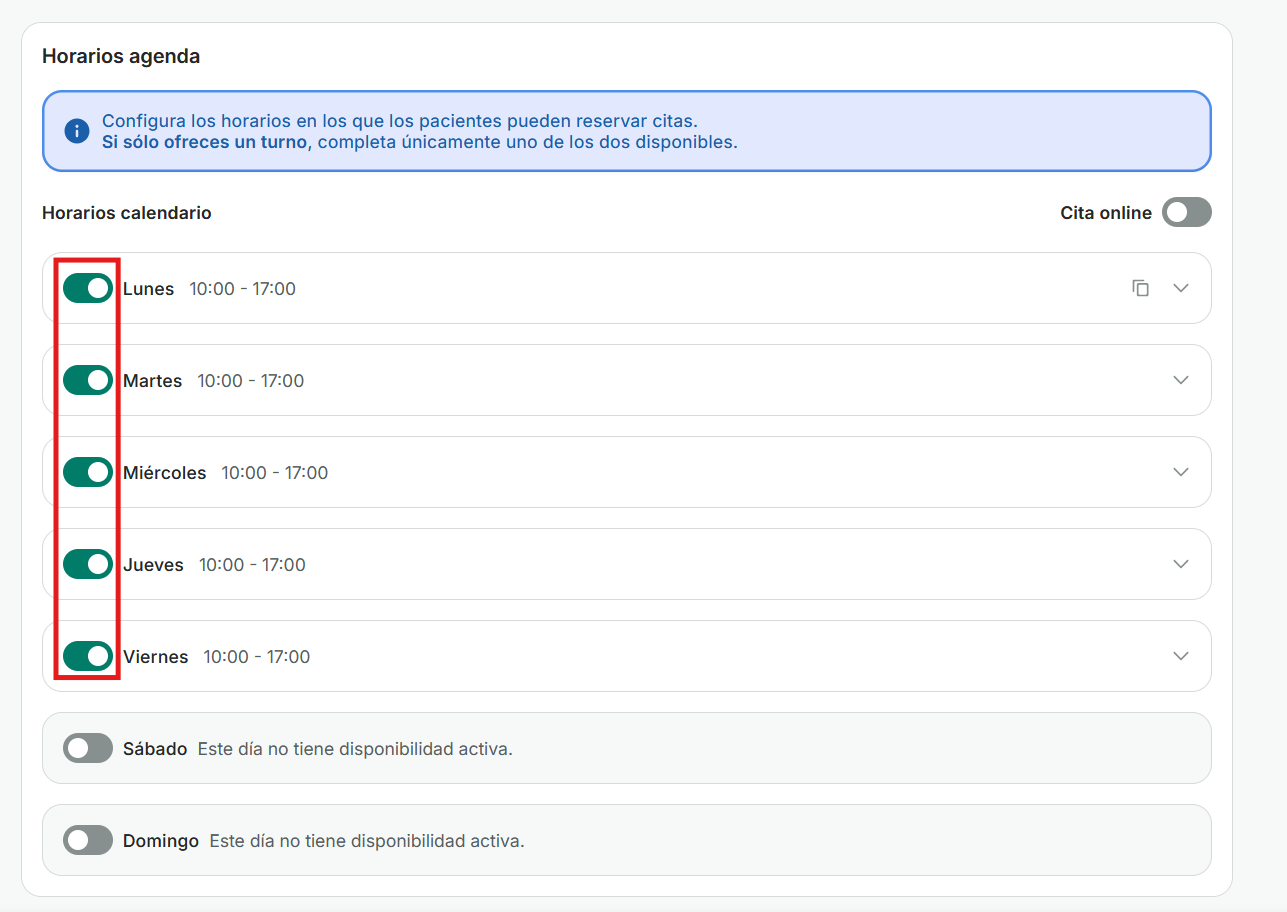
Task: Switch off Miércoles availability
Action: (88, 472)
